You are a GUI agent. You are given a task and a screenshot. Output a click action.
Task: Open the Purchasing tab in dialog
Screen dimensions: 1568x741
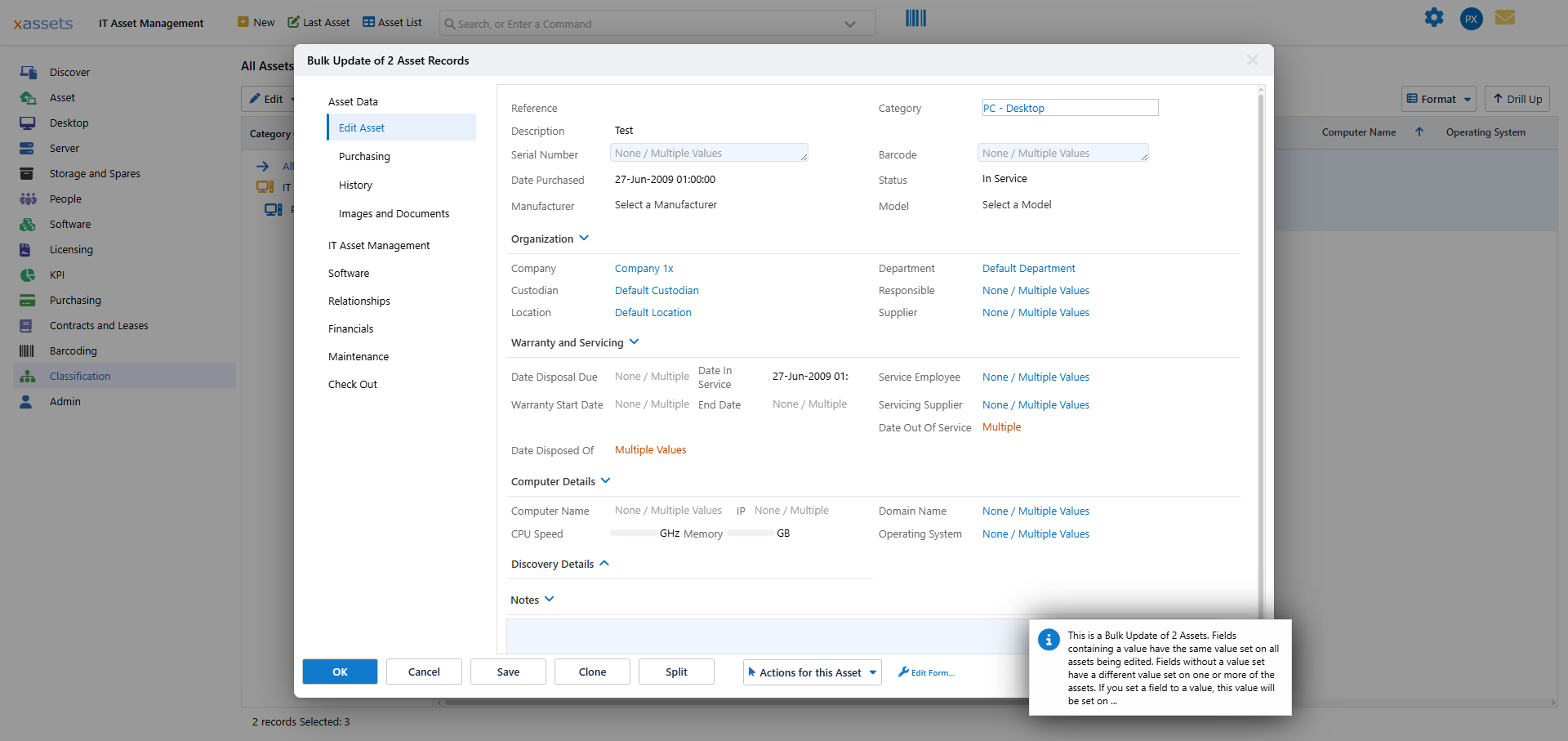(364, 156)
